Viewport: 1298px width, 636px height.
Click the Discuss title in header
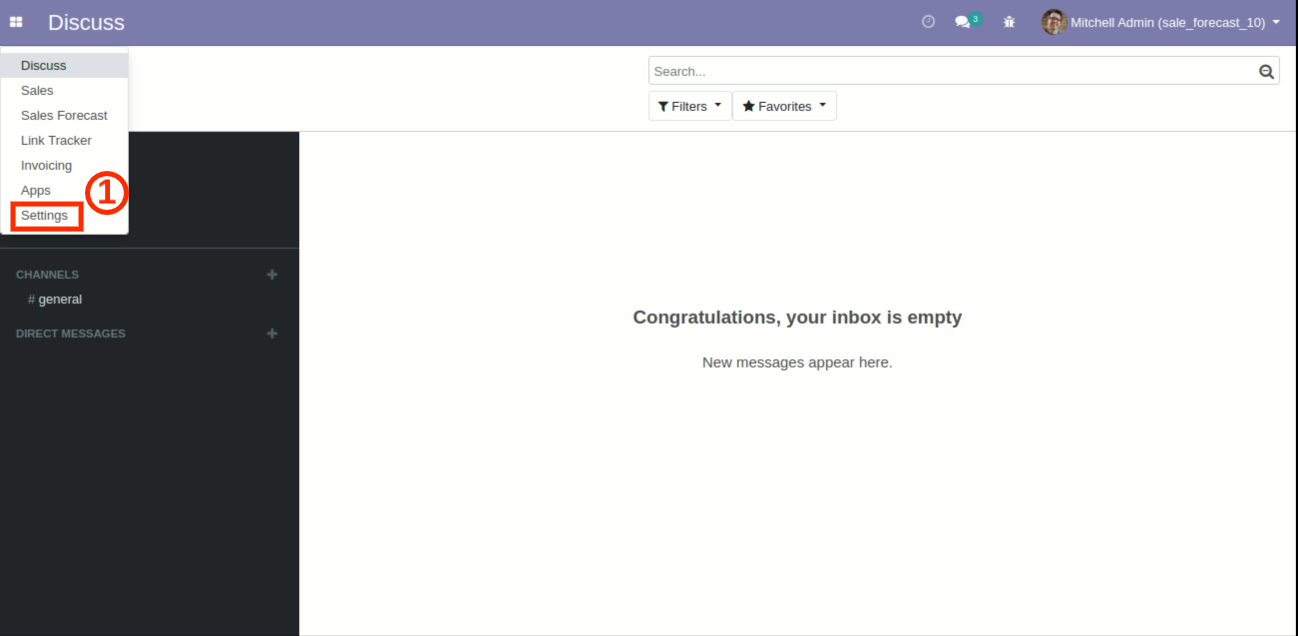[86, 22]
